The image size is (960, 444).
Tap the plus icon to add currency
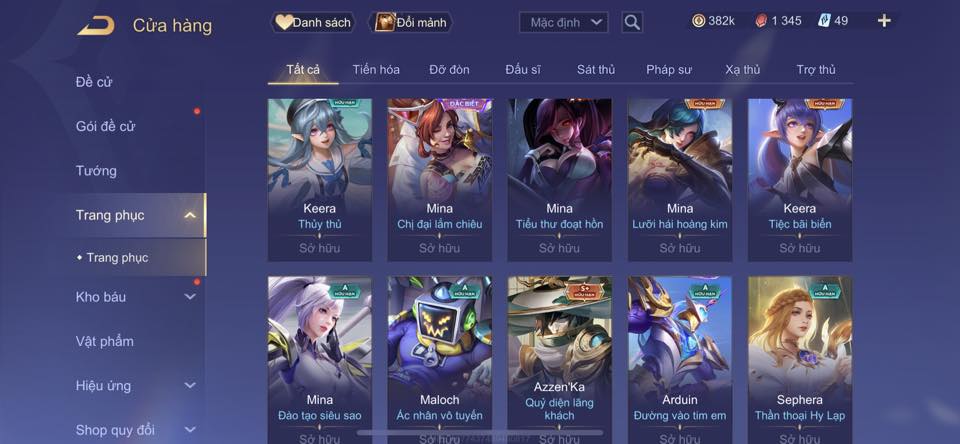[x=883, y=21]
